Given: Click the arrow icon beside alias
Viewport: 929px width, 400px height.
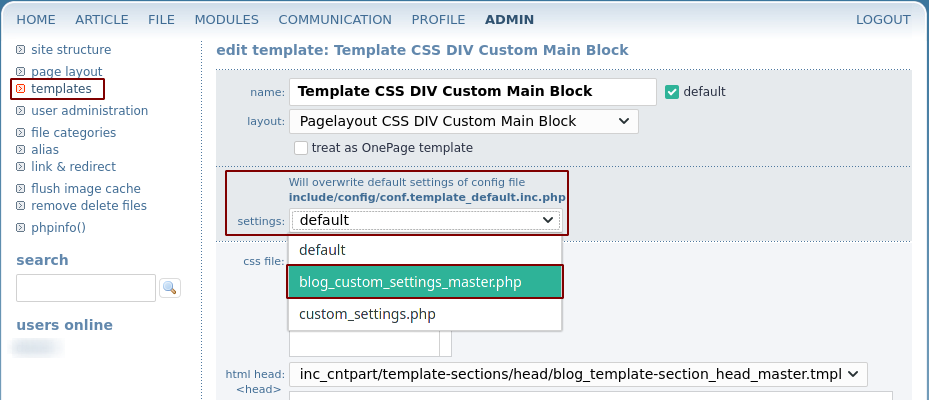Looking at the screenshot, I should pos(21,150).
